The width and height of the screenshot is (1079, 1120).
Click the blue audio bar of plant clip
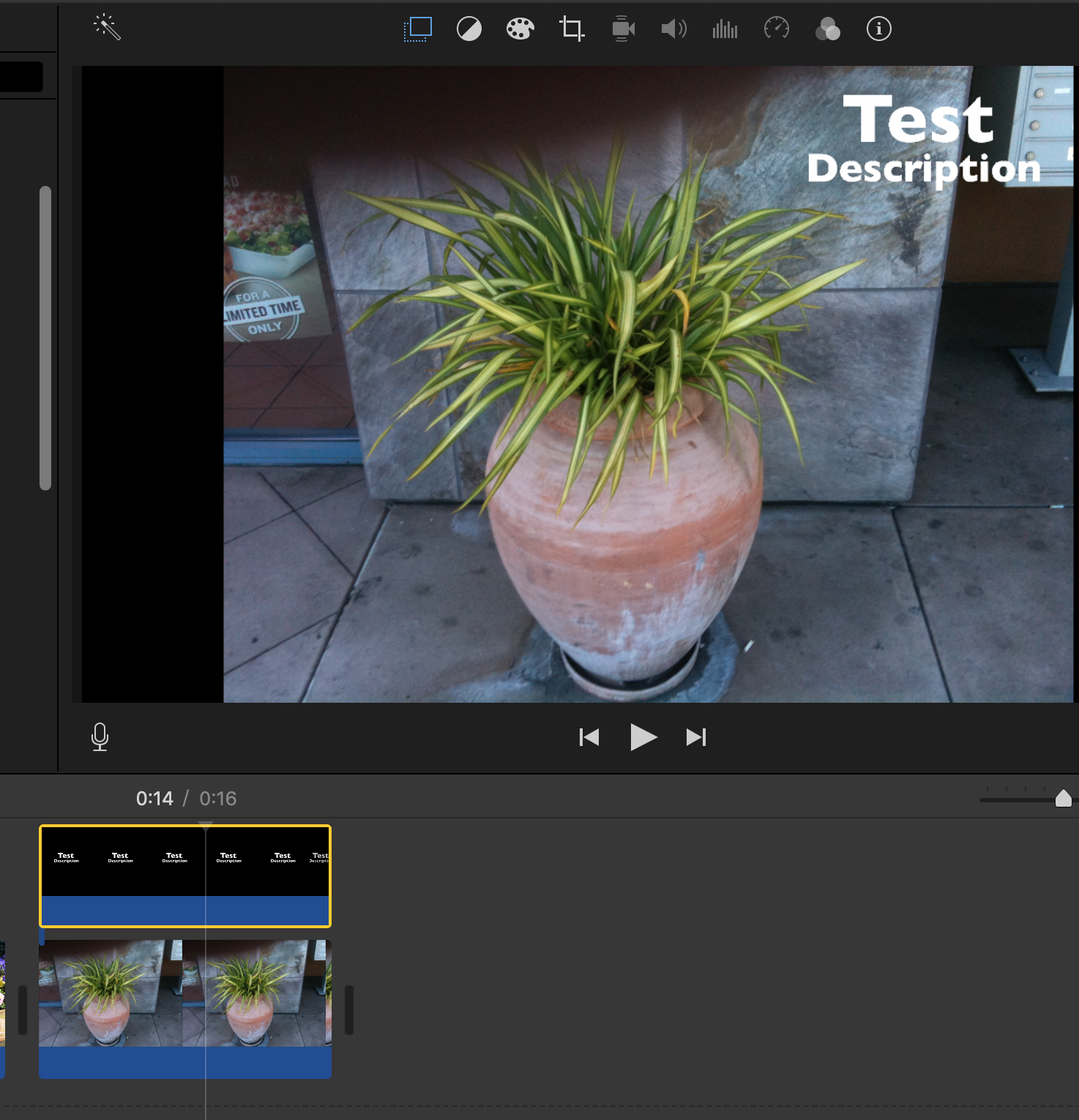point(185,1062)
